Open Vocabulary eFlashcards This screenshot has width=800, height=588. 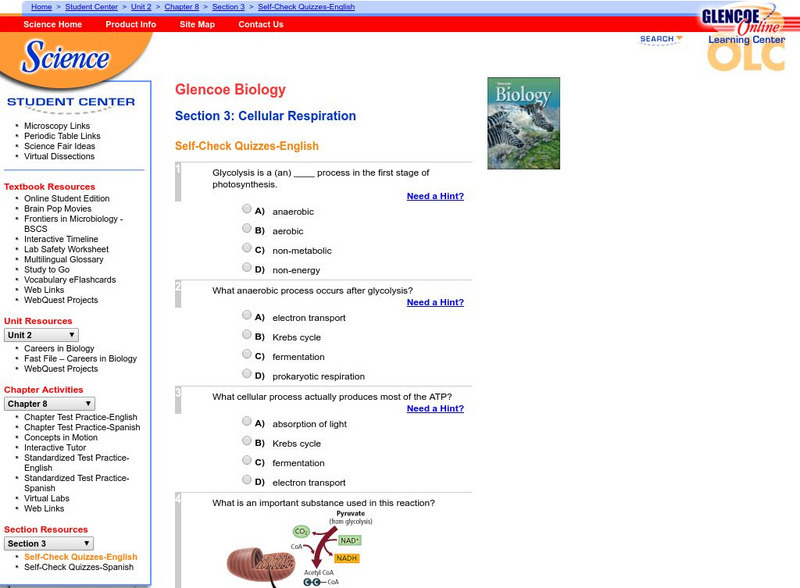(x=70, y=280)
